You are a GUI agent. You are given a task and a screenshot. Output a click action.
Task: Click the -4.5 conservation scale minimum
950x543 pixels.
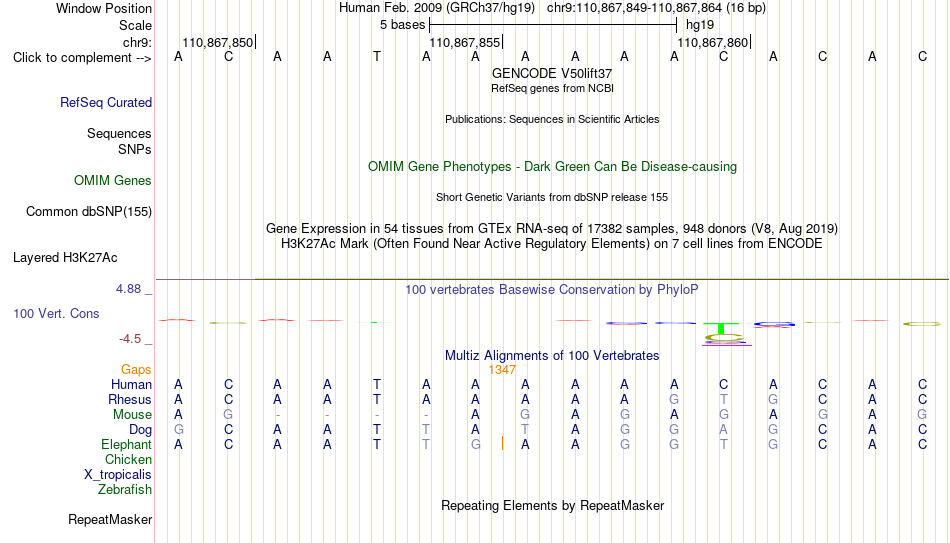pos(130,339)
